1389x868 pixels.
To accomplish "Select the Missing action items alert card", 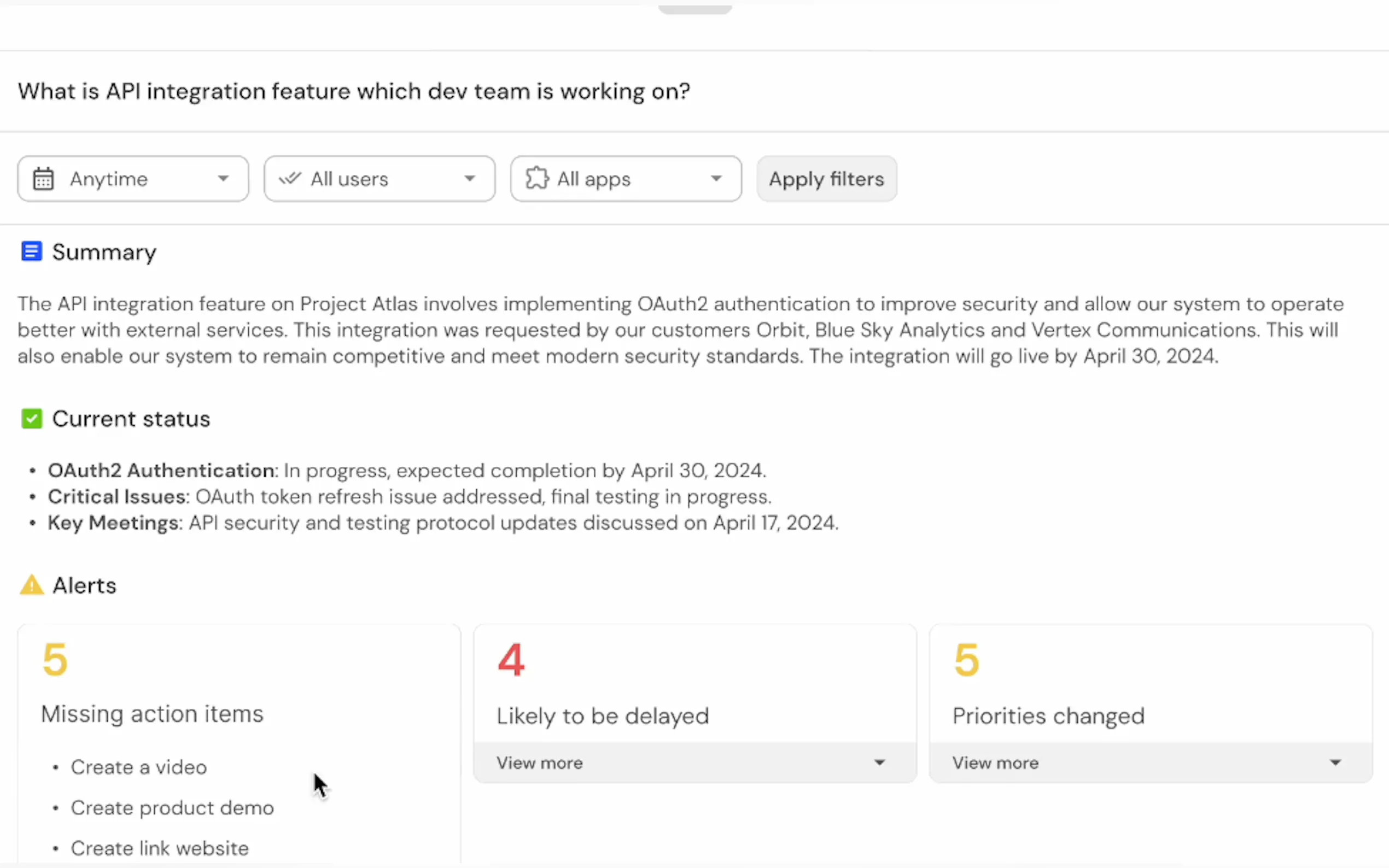I will pos(152,714).
